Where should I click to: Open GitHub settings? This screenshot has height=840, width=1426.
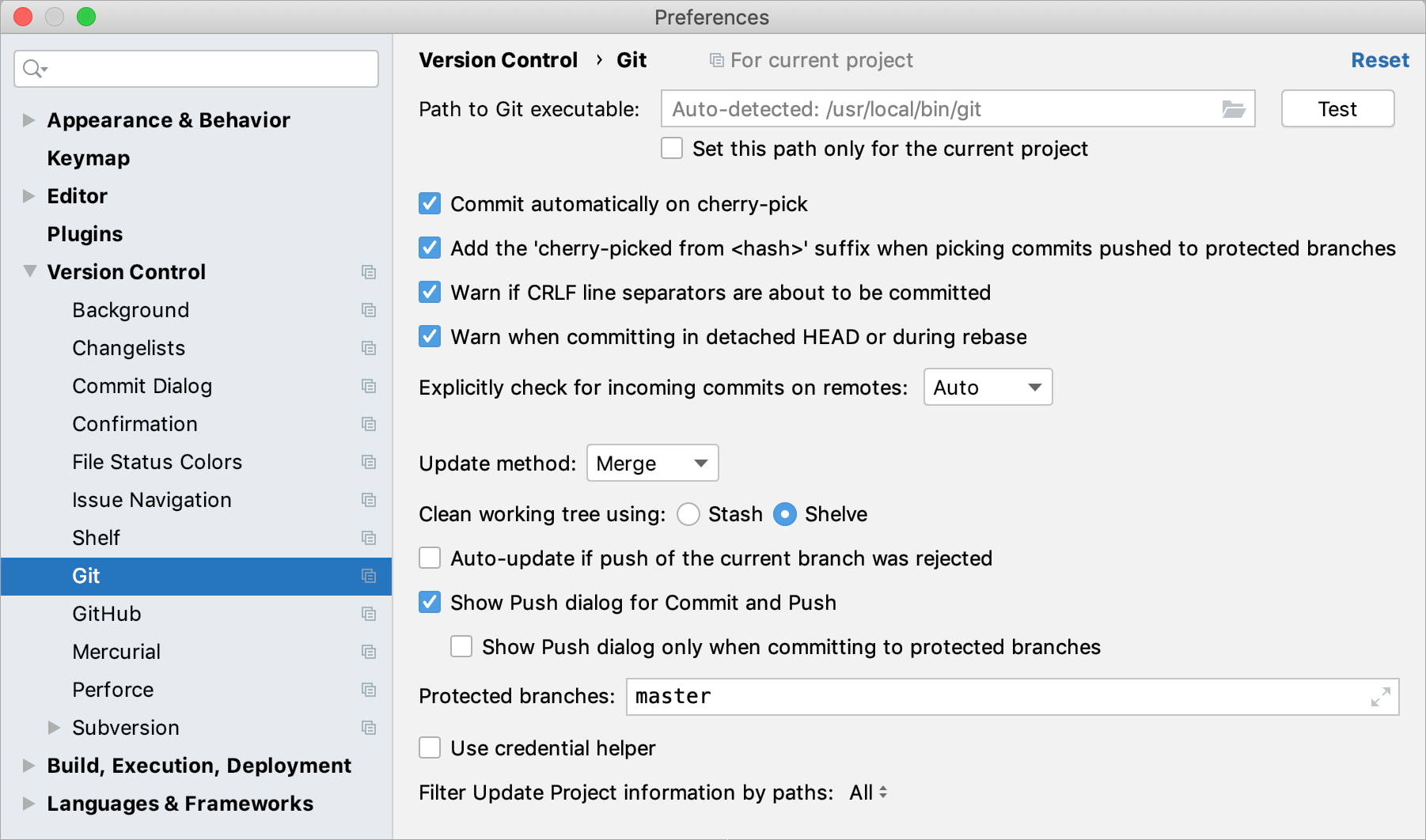pos(107,614)
